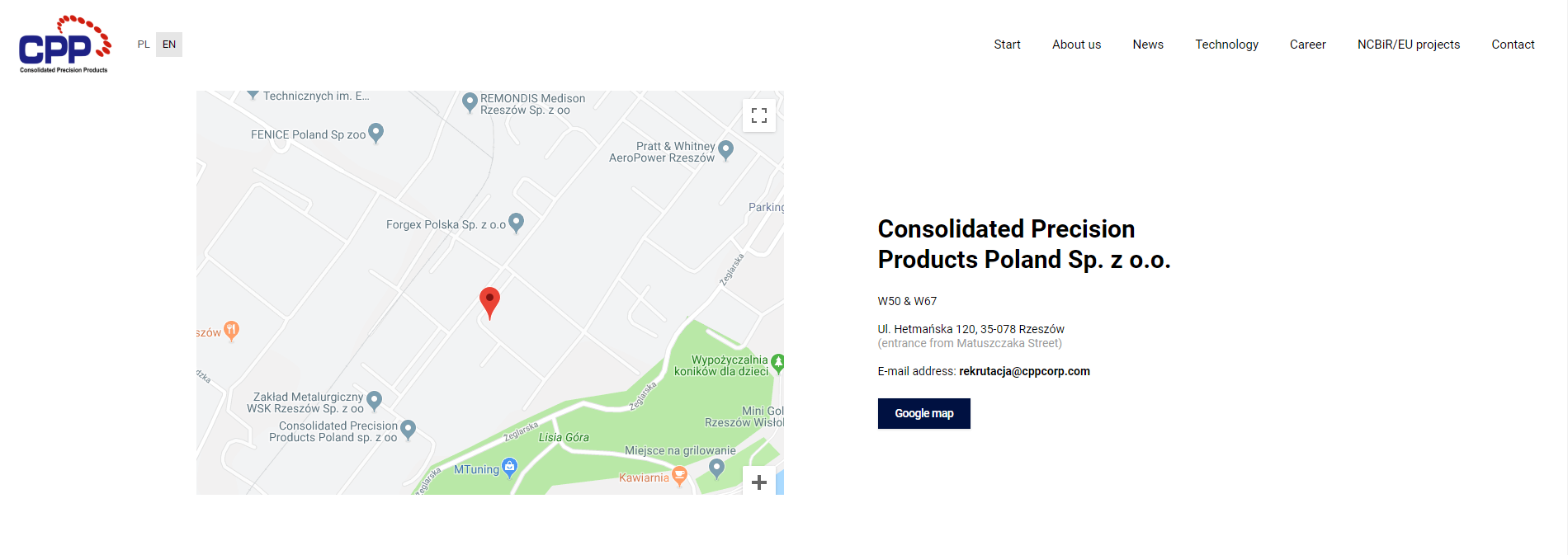Click the Pratt & Whitney AeroPower pin

coord(726,150)
